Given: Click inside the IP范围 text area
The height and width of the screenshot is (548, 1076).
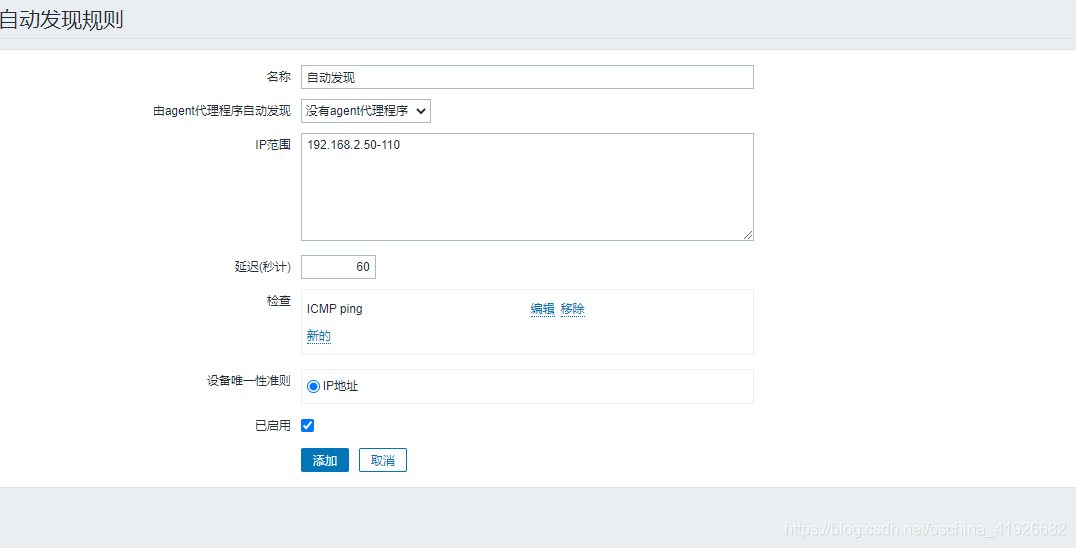Looking at the screenshot, I should click(x=527, y=187).
